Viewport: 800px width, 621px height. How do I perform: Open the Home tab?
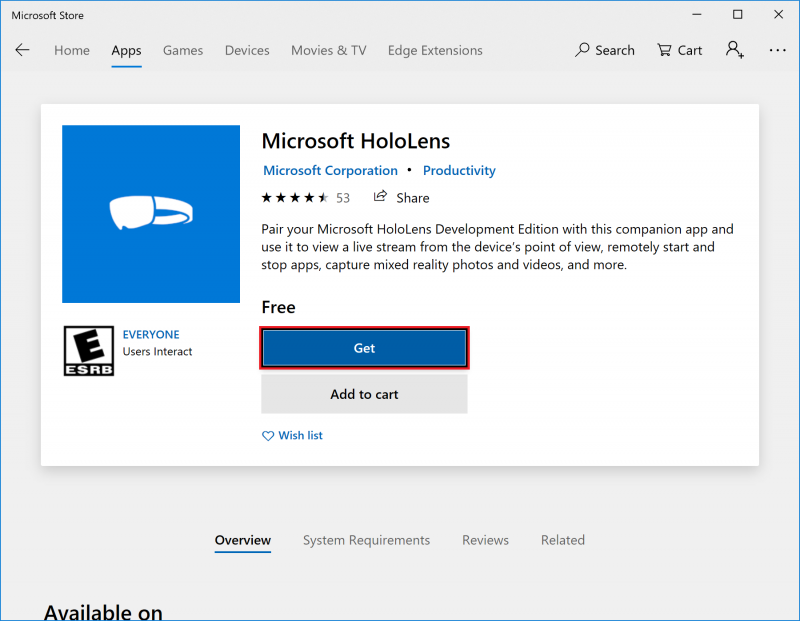click(x=72, y=51)
